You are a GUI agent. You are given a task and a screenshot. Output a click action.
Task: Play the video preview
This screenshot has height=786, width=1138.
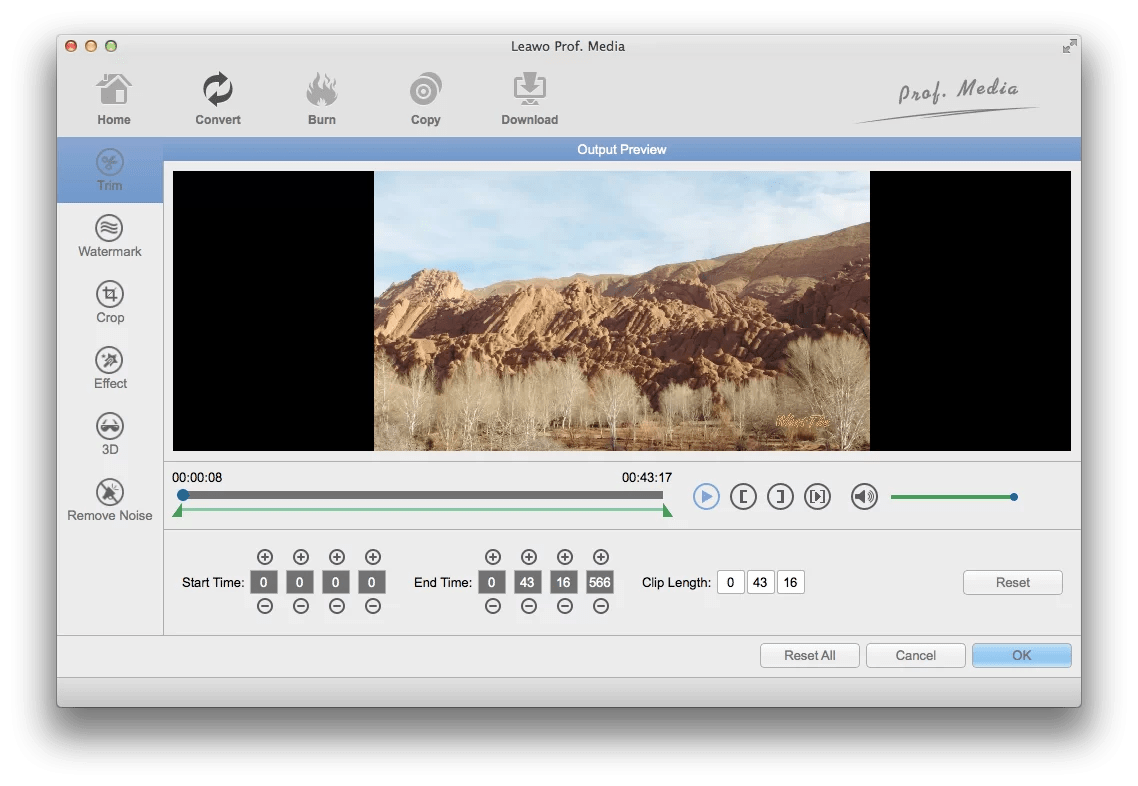coord(706,496)
